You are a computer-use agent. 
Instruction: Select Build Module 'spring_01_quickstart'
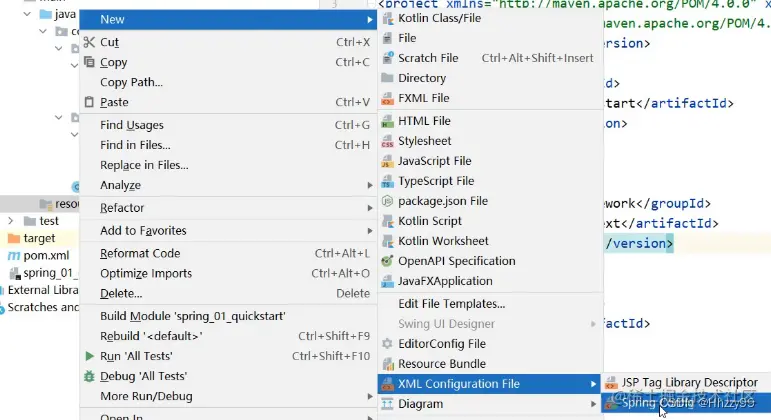(228, 316)
